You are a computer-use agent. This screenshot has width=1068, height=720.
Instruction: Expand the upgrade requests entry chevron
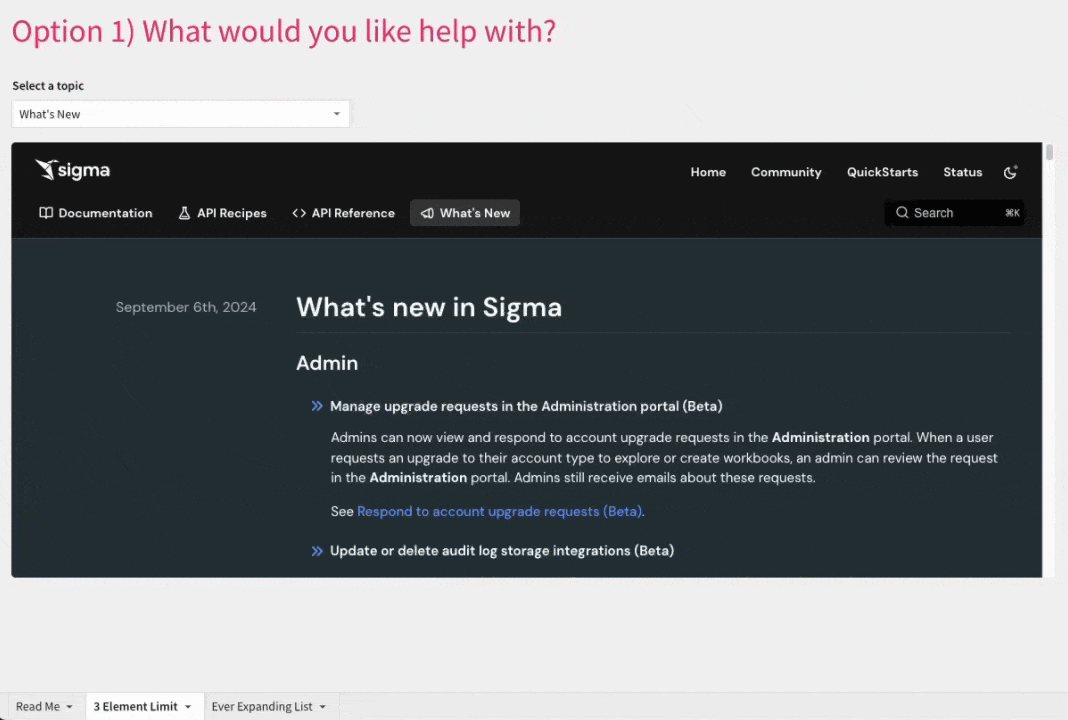pos(317,406)
